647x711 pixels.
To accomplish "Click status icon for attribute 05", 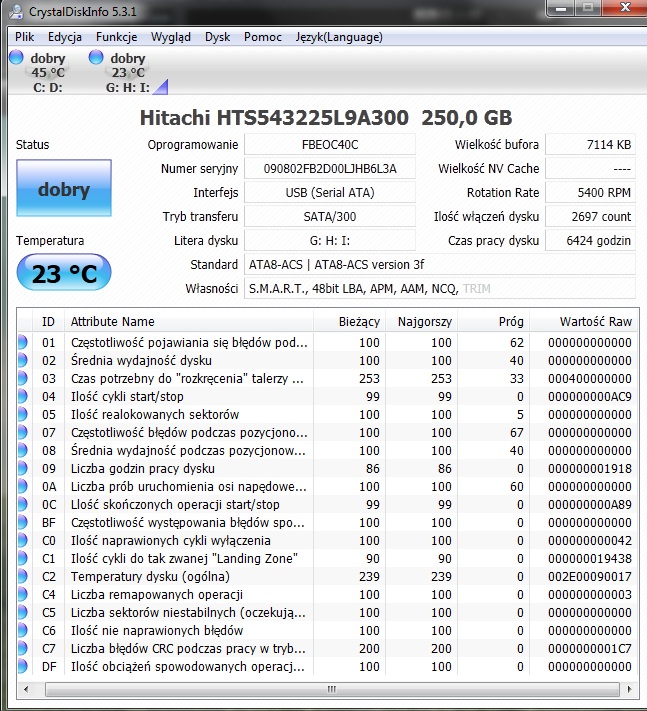I will click(23, 414).
